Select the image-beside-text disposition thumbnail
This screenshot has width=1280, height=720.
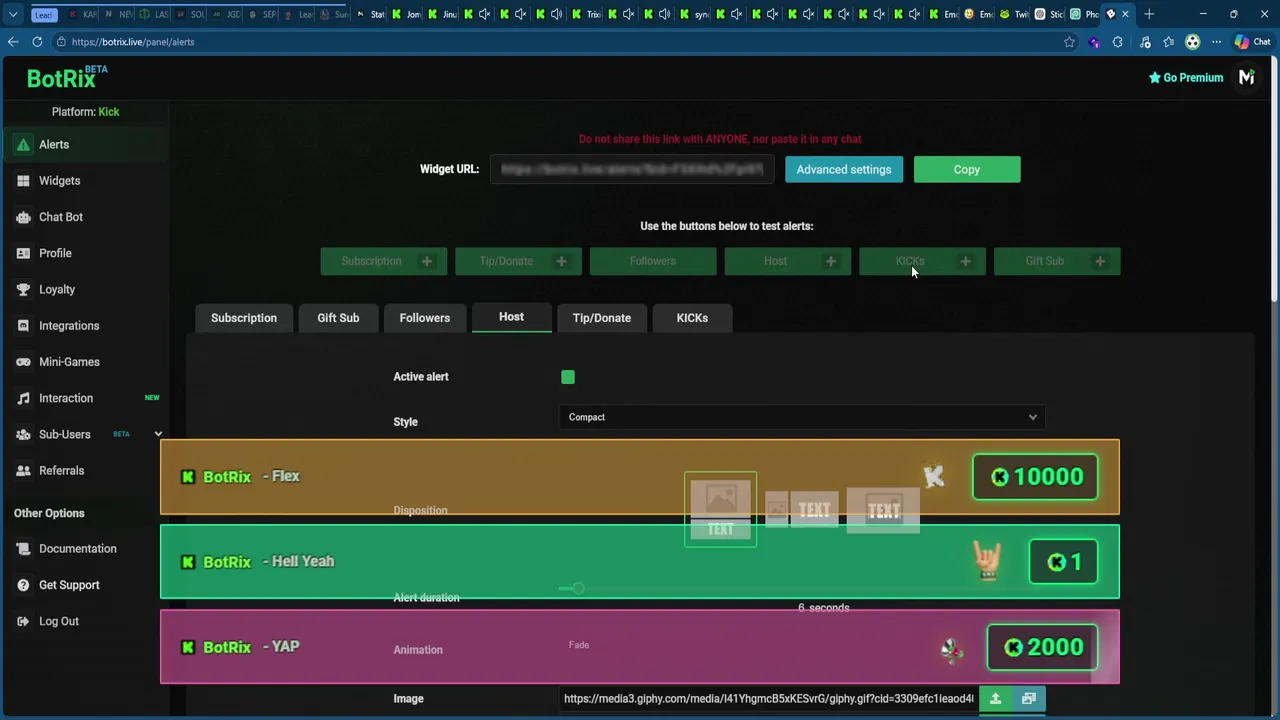click(801, 510)
